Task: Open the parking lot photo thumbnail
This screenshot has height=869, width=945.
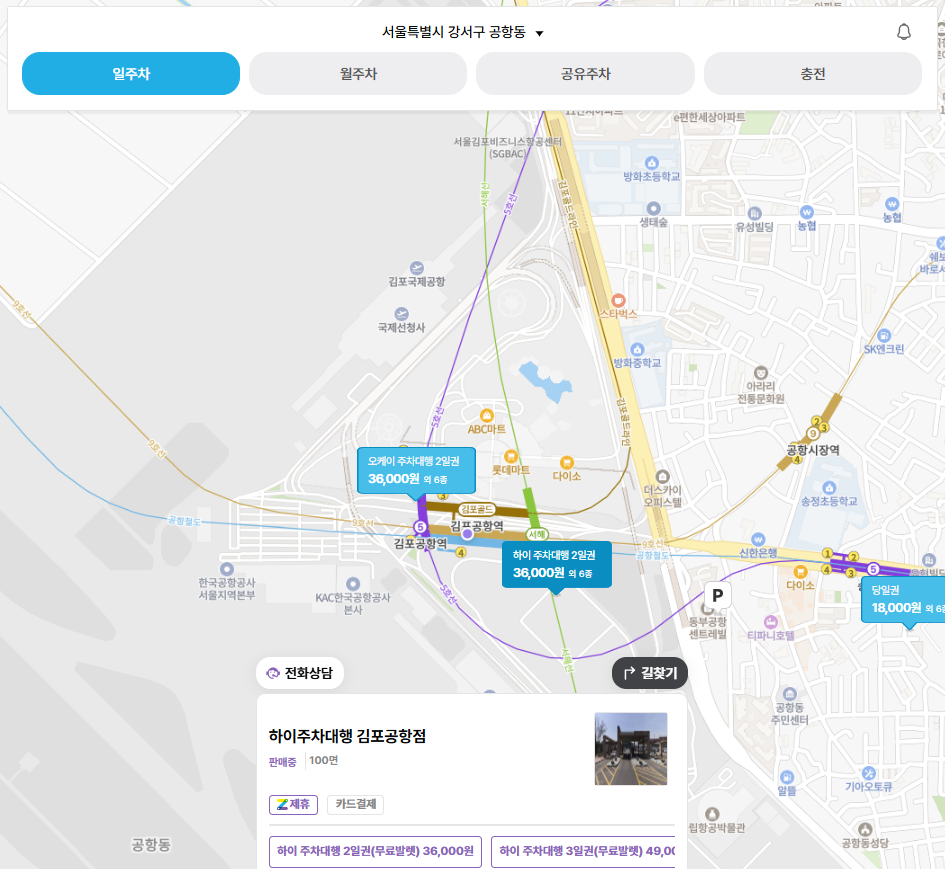Action: tap(631, 748)
